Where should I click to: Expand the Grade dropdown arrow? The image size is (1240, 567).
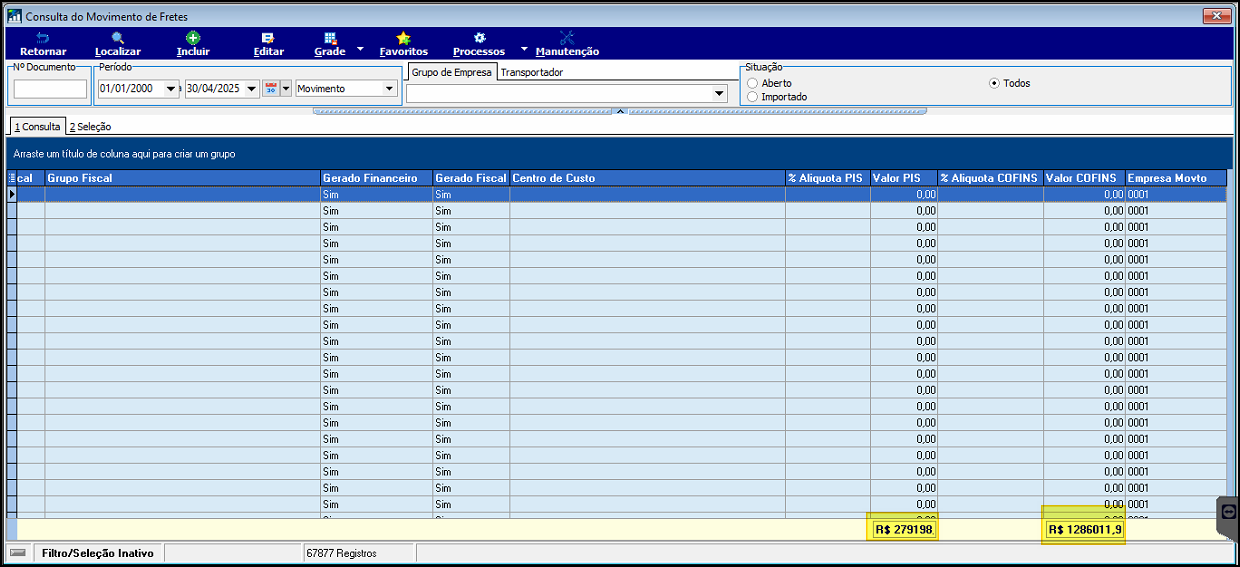(360, 49)
